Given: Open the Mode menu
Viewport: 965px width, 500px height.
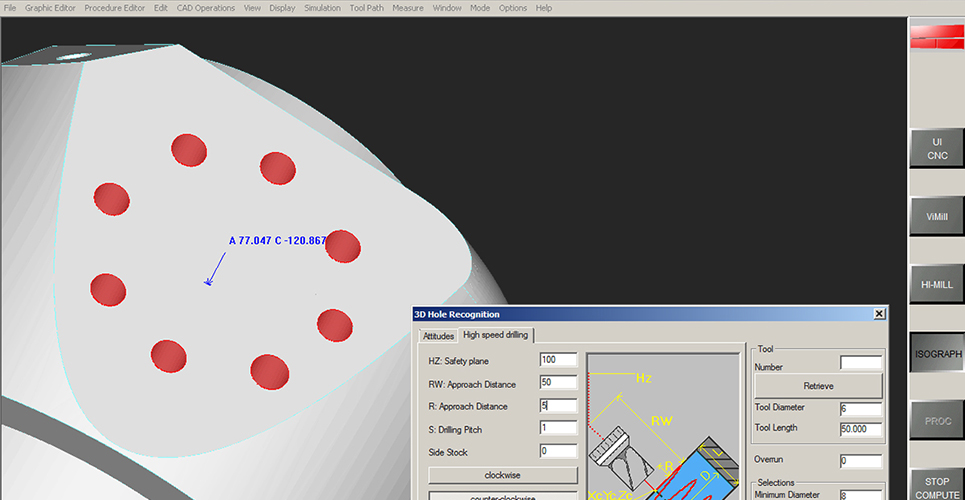Looking at the screenshot, I should click(x=480, y=8).
